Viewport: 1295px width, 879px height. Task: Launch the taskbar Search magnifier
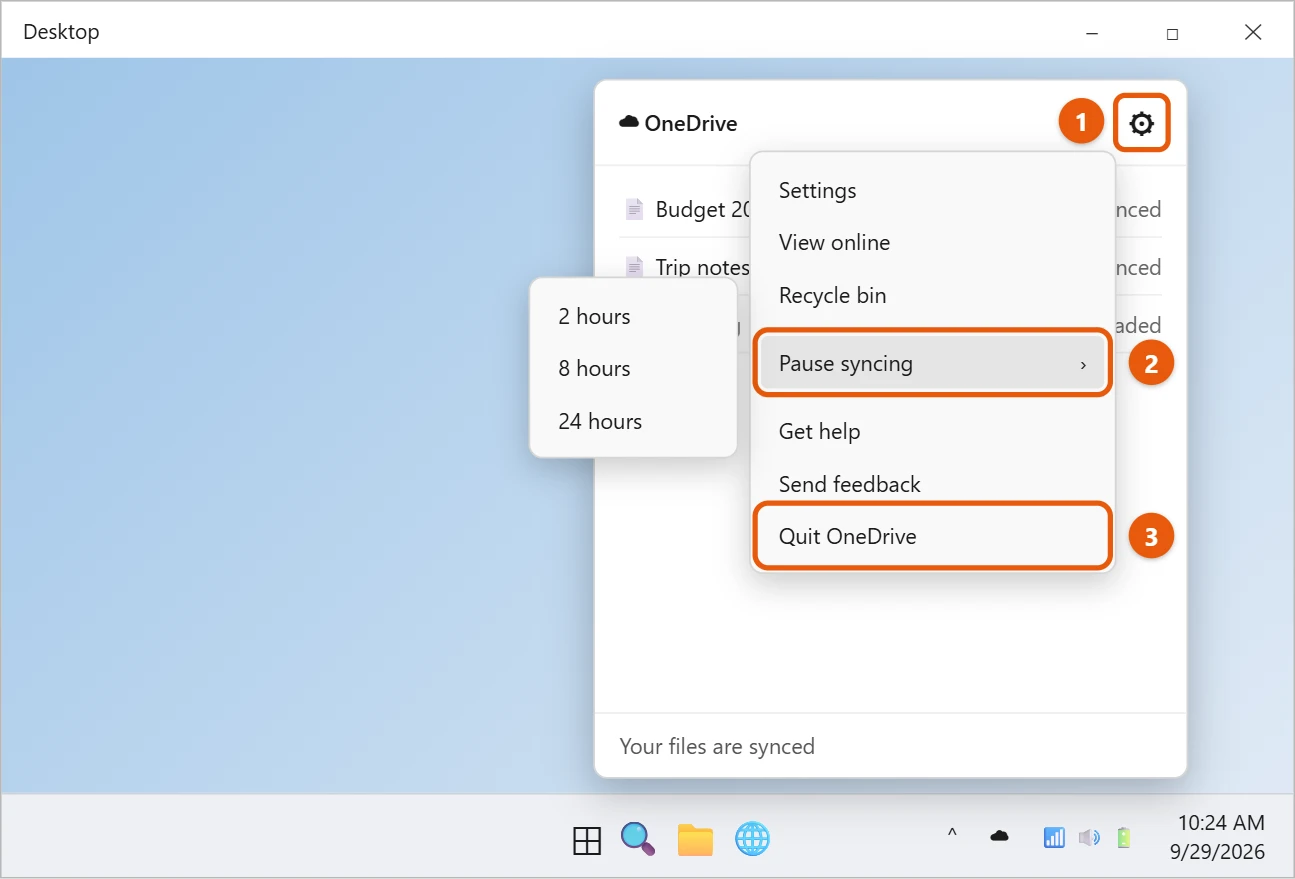point(637,838)
